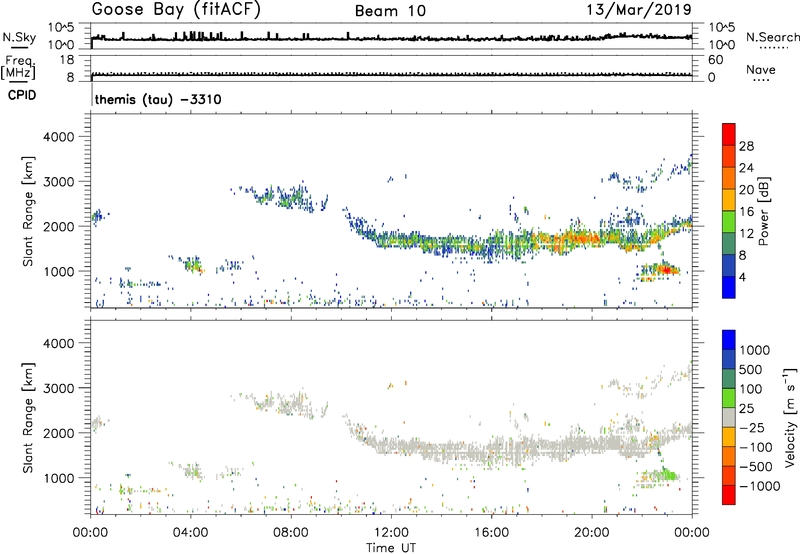Select the "Time UT" axis title
This screenshot has height=554, width=800.
[391, 548]
